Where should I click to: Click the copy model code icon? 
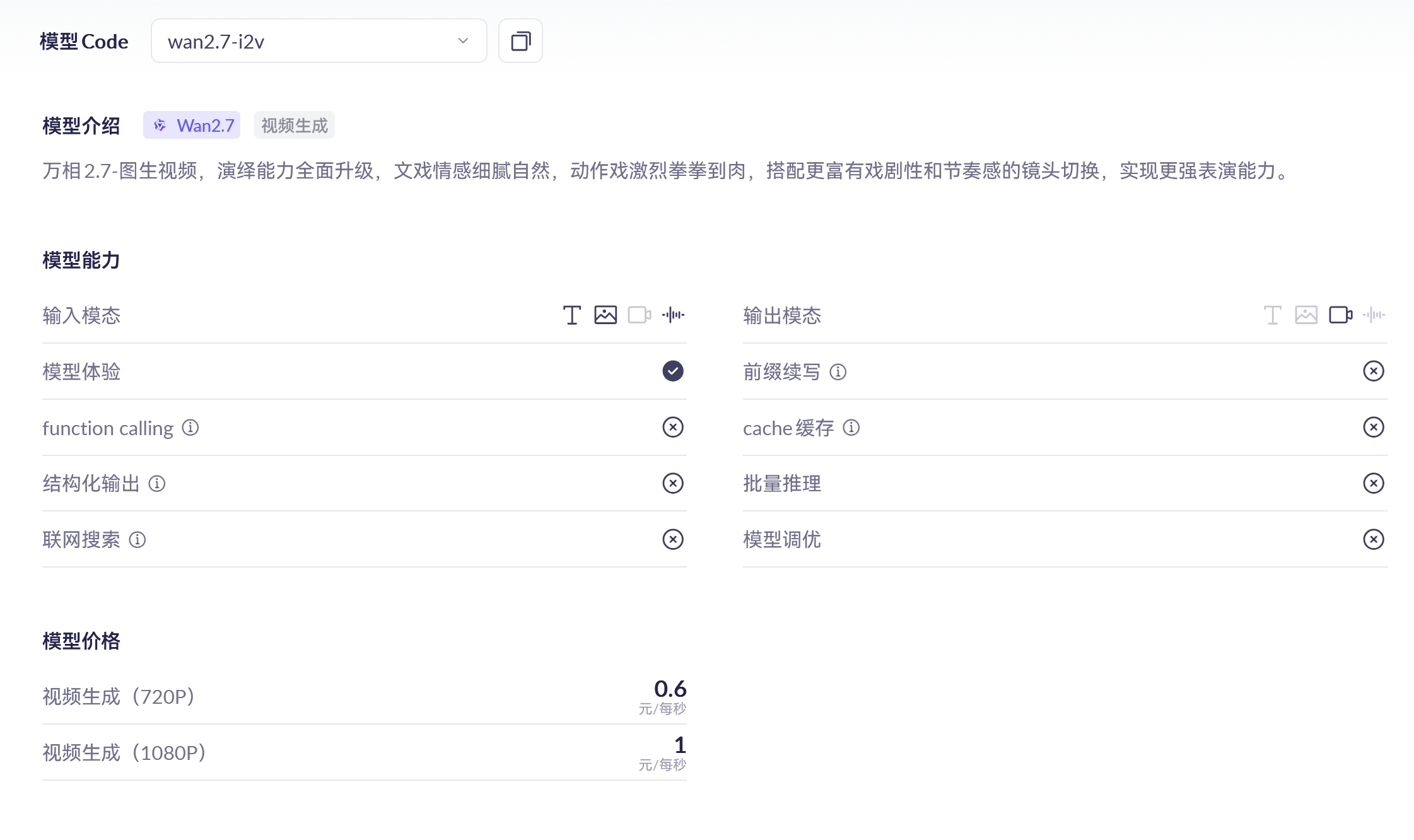point(520,42)
